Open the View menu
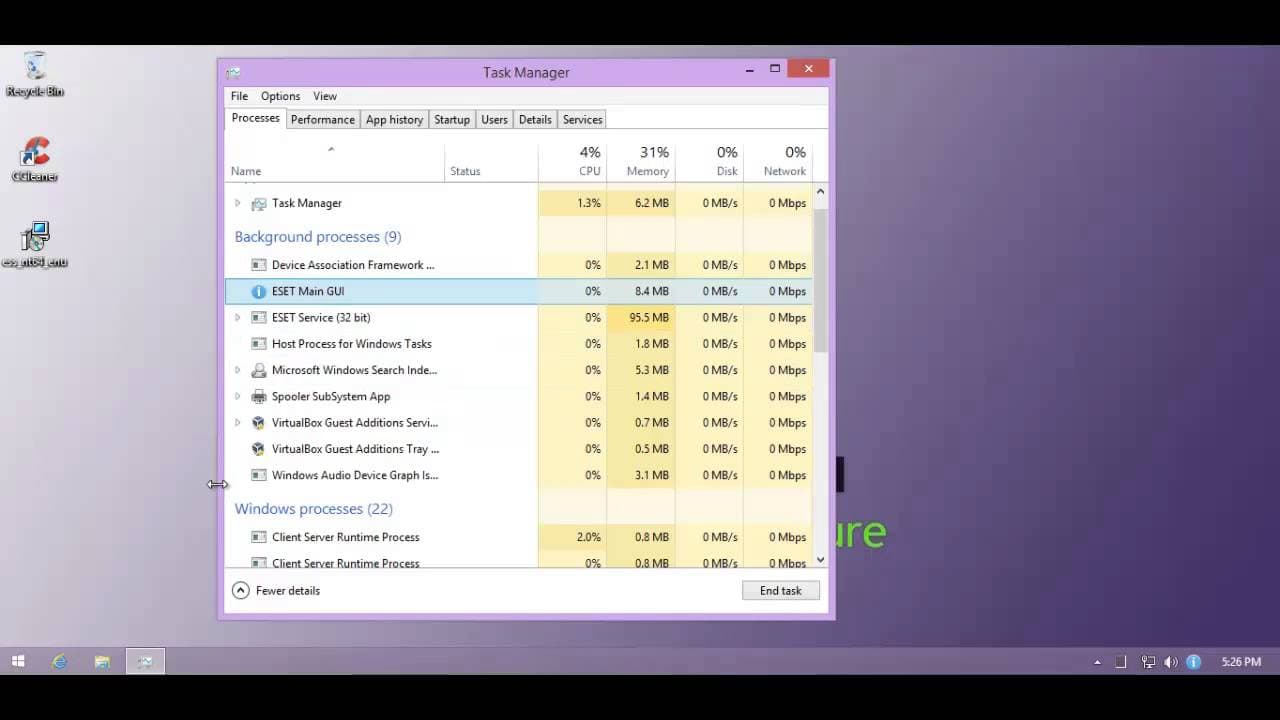 point(325,96)
